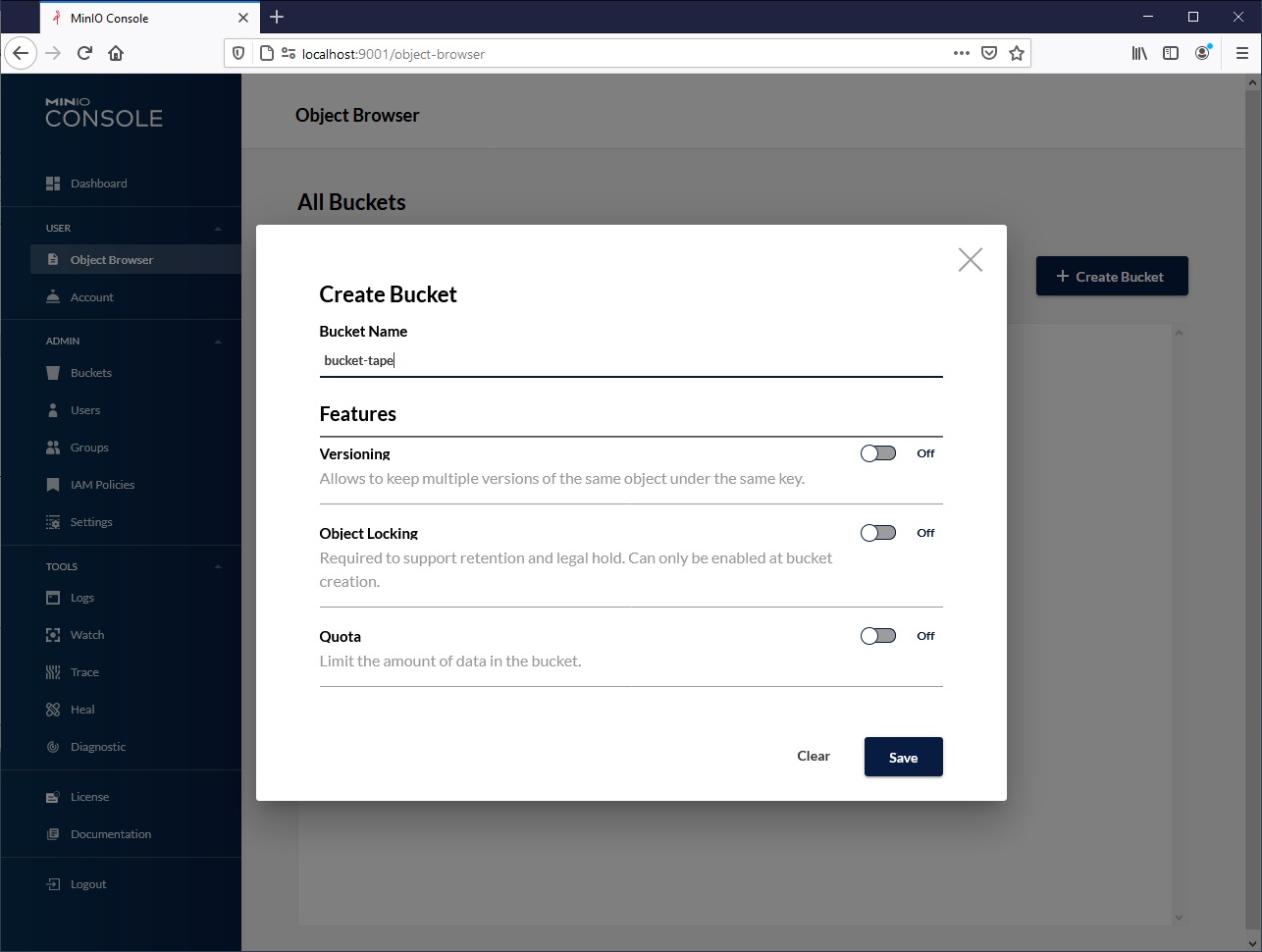
Task: Click the Save button
Action: point(904,757)
